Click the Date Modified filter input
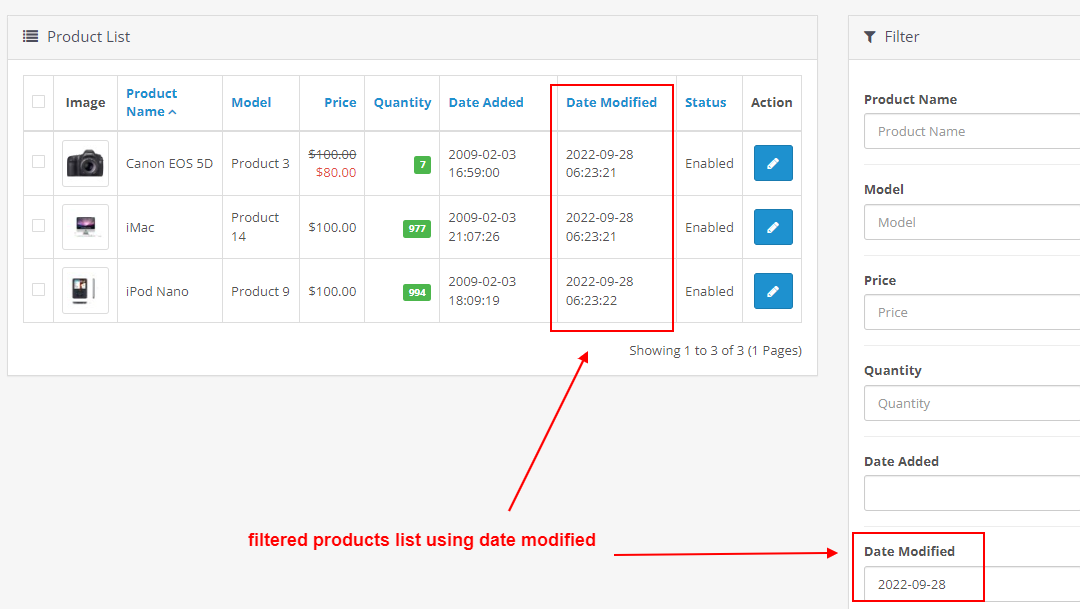The width and height of the screenshot is (1080, 609). pyautogui.click(x=970, y=584)
